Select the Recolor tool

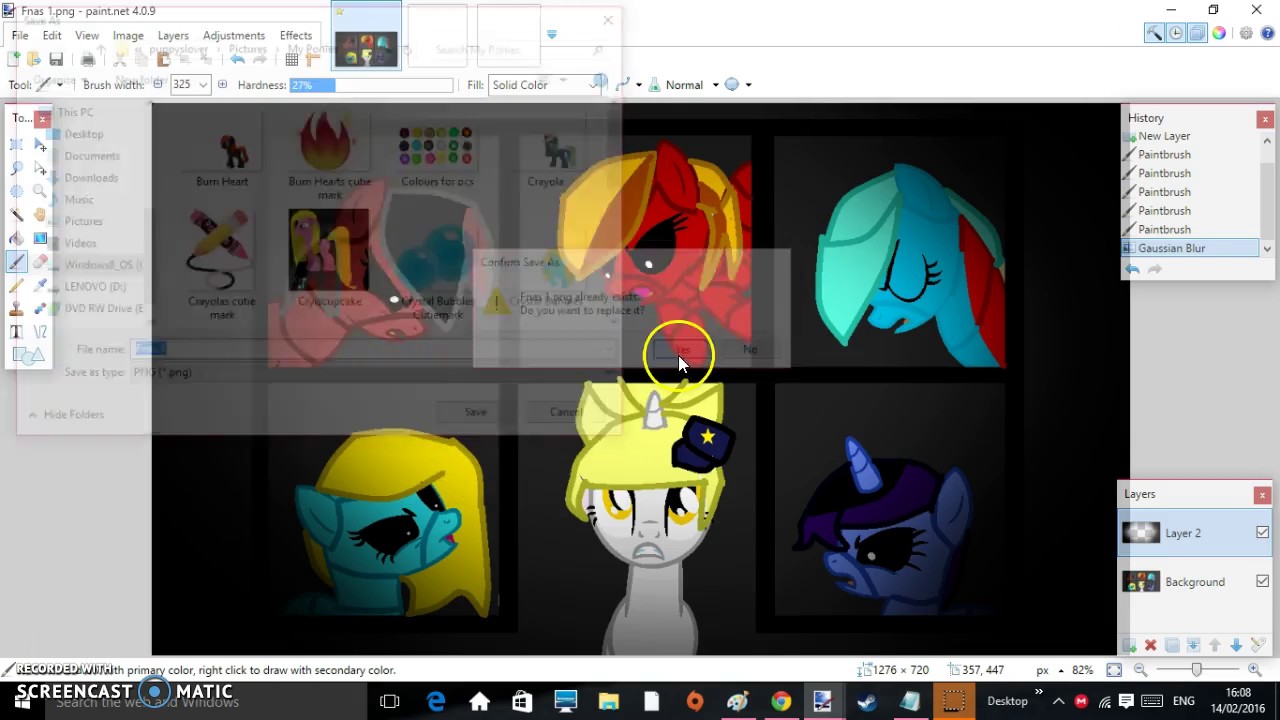[x=40, y=308]
